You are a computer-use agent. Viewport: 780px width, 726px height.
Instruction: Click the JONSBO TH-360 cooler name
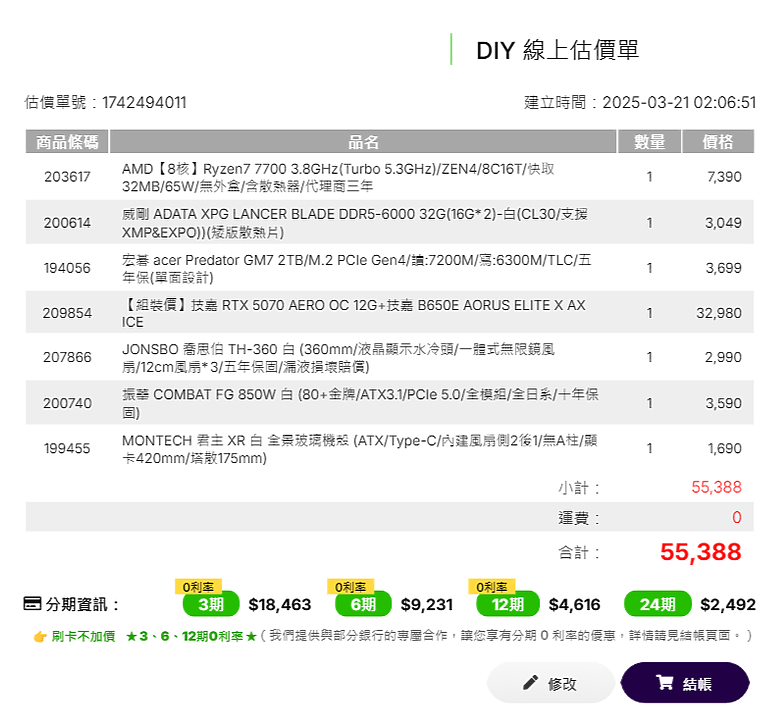338,358
